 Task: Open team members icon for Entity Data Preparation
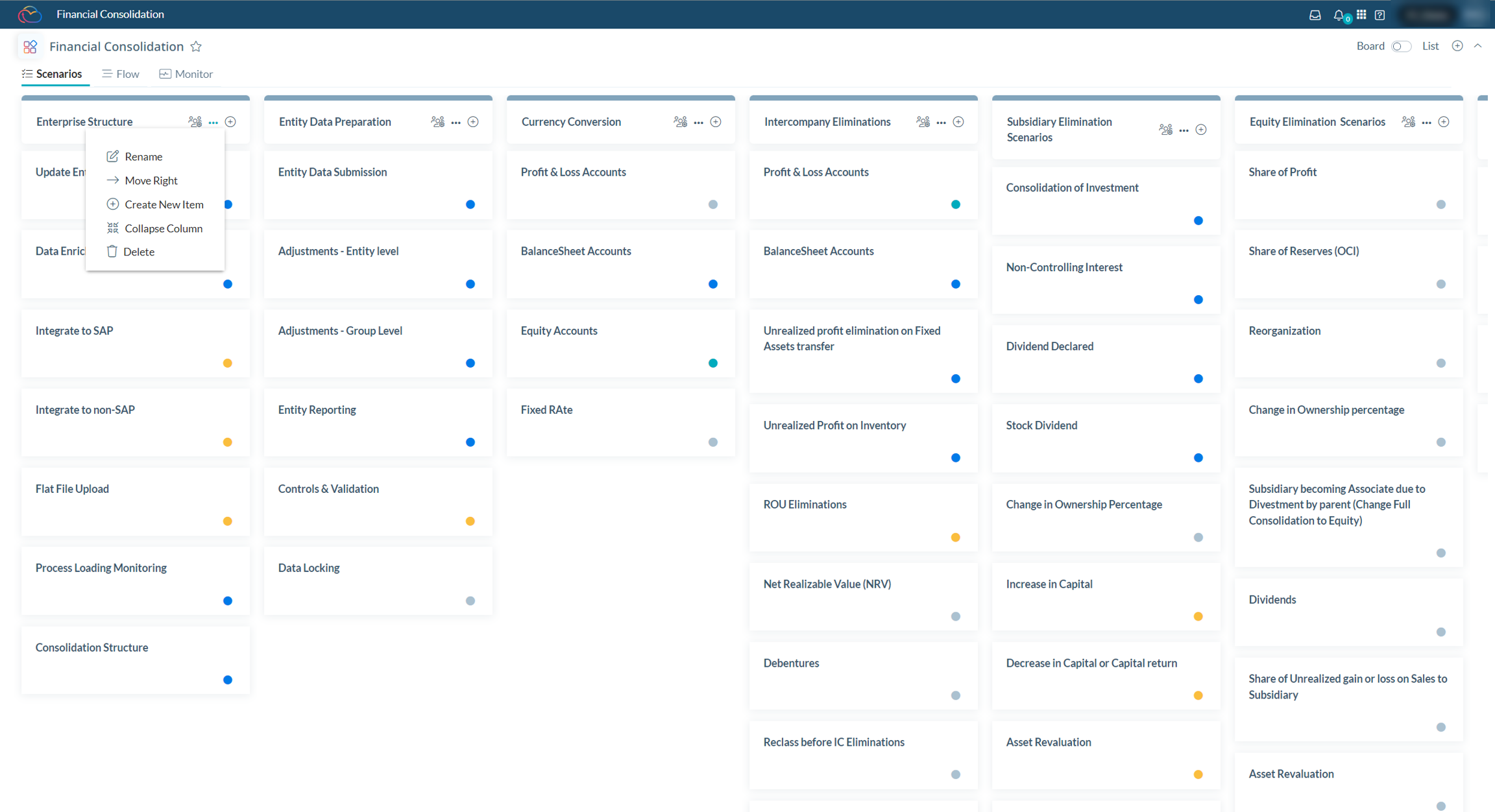tap(437, 122)
